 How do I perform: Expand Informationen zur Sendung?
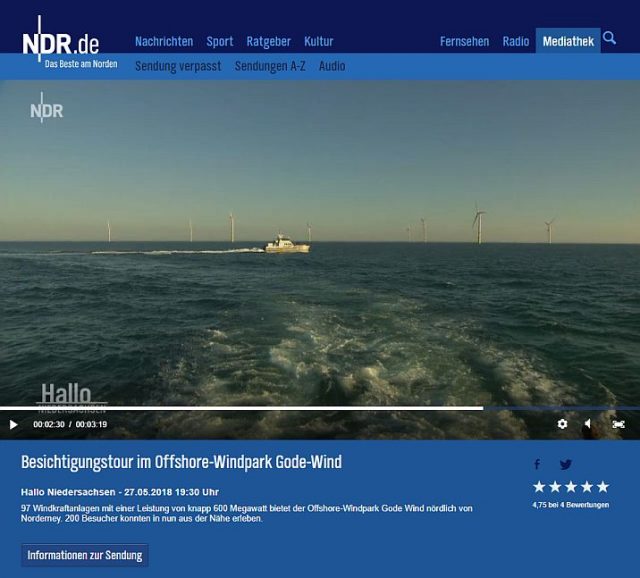(85, 555)
